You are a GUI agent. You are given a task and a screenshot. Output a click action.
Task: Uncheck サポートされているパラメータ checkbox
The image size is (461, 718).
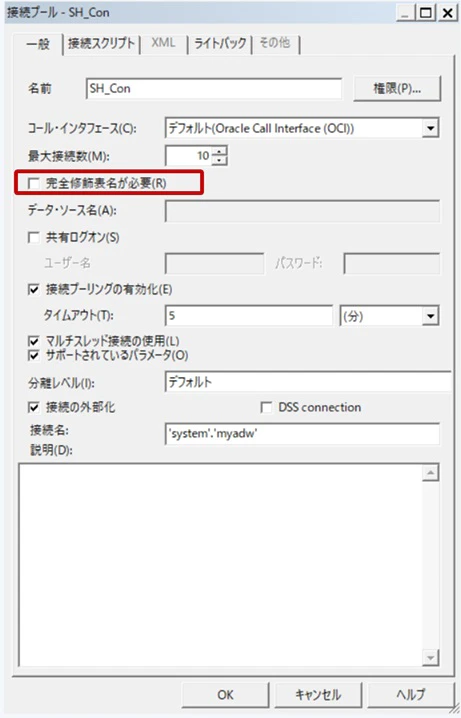(34, 355)
